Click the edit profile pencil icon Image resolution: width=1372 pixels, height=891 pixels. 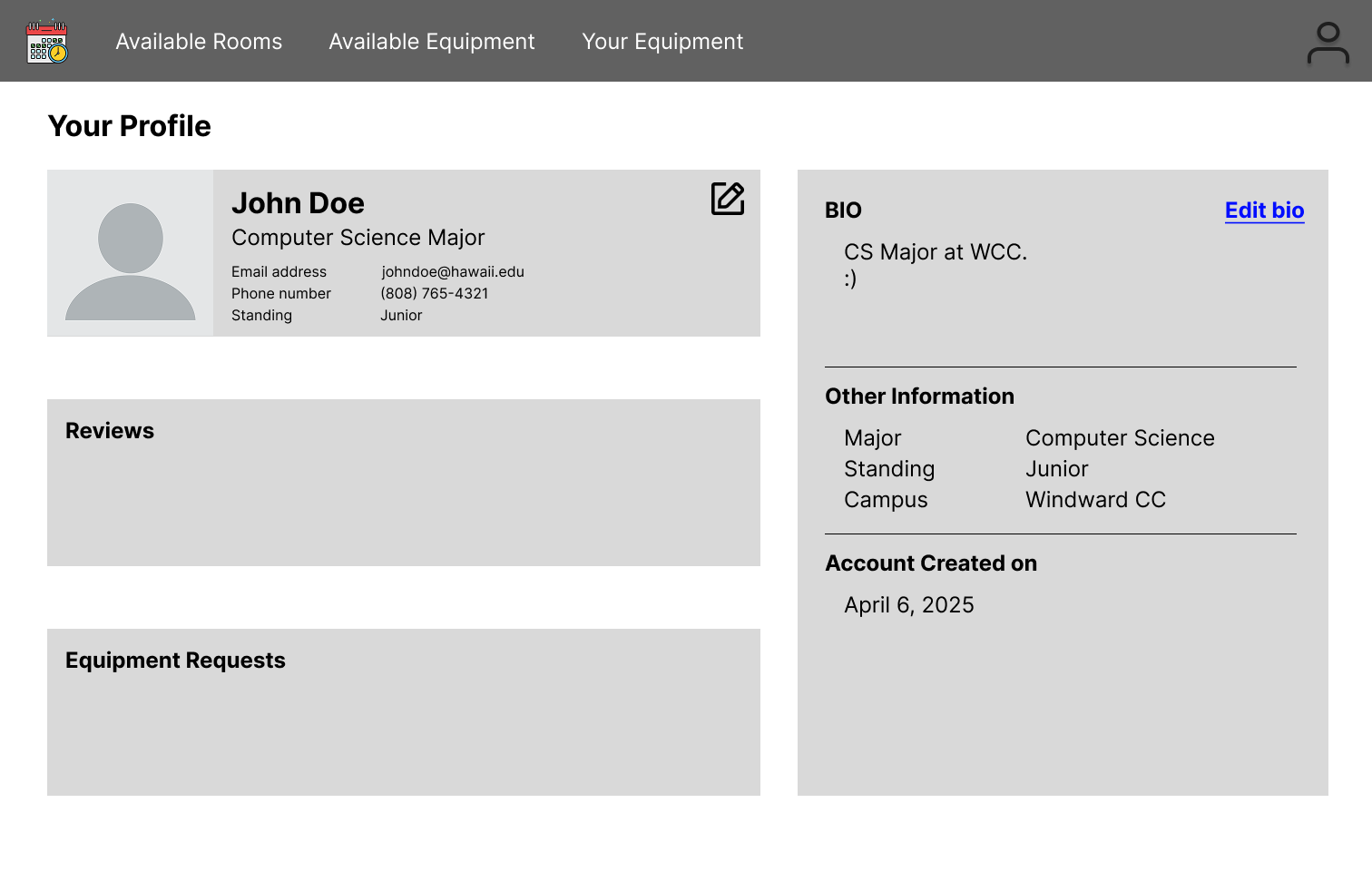click(x=727, y=199)
